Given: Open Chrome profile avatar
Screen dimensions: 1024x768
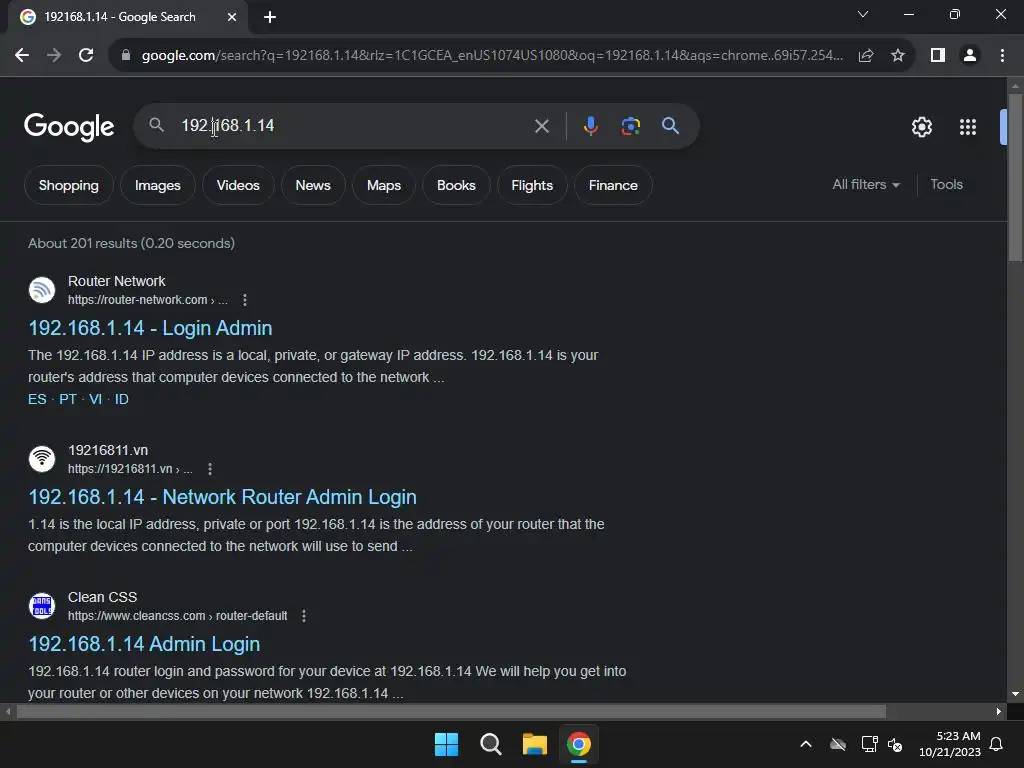Looking at the screenshot, I should point(970,56).
